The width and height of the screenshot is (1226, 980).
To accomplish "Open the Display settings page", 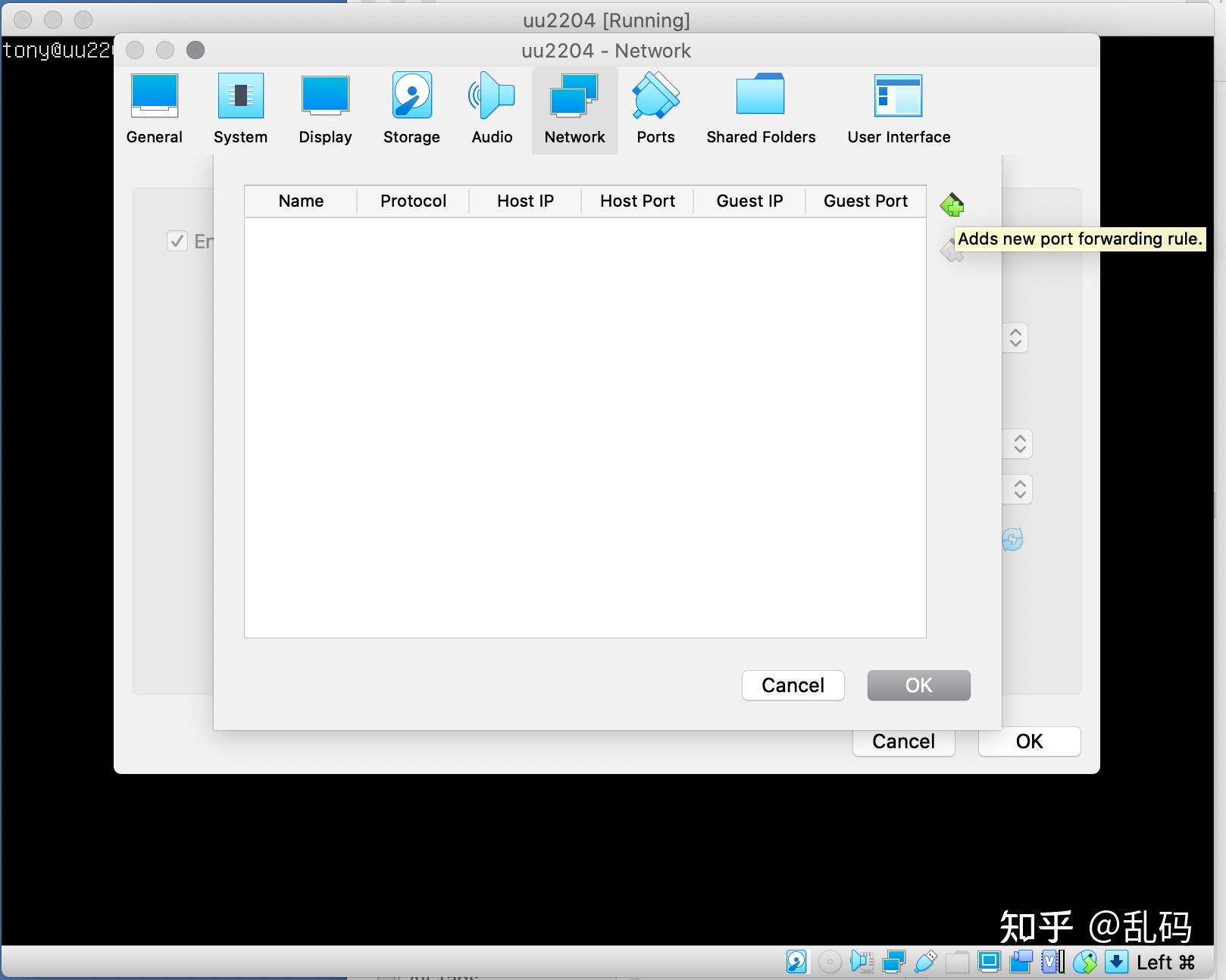I will 325,106.
